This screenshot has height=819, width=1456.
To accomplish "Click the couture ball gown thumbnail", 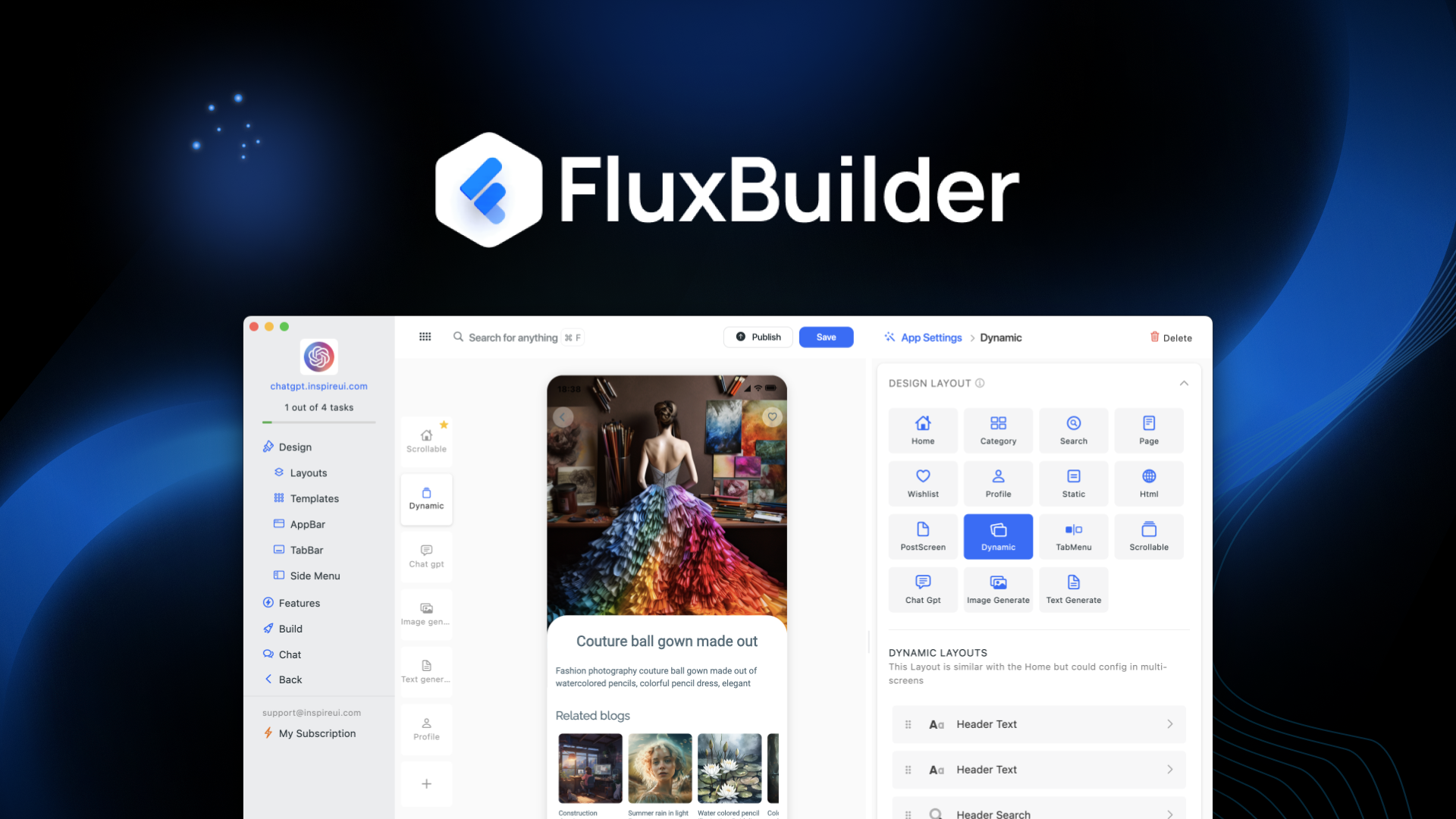I will click(x=668, y=500).
